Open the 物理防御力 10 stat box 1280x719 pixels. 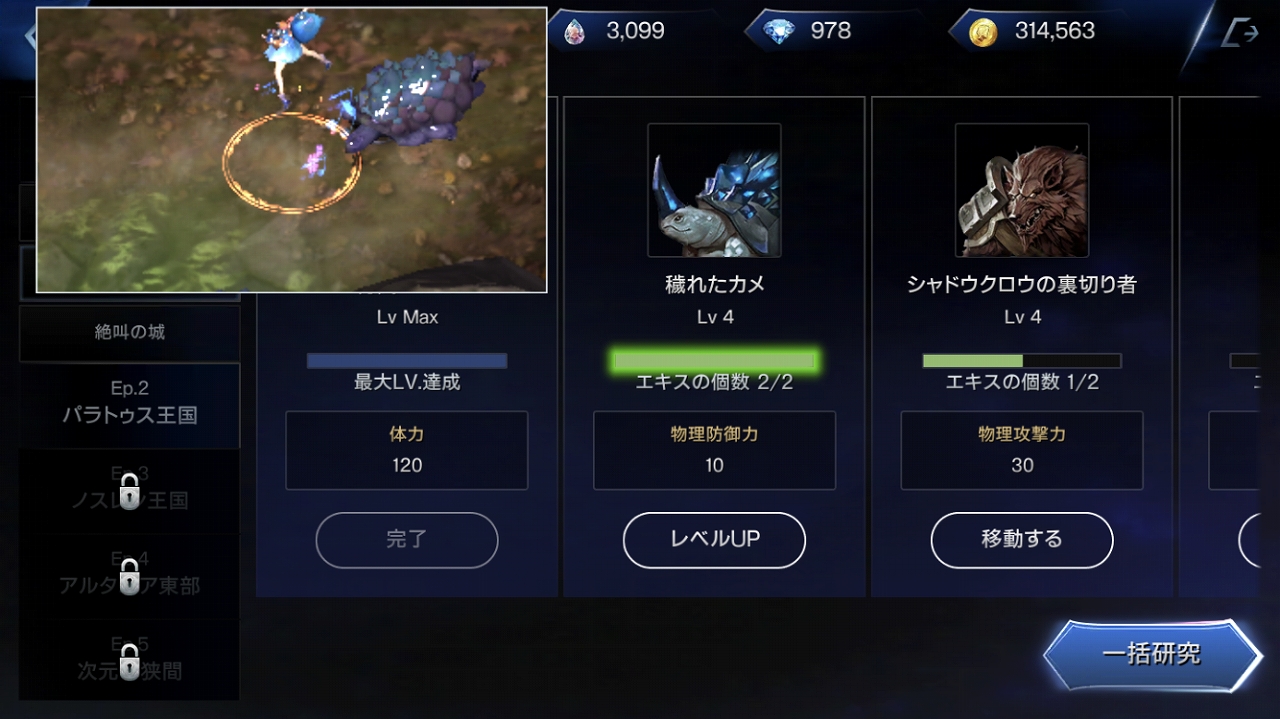tap(714, 450)
